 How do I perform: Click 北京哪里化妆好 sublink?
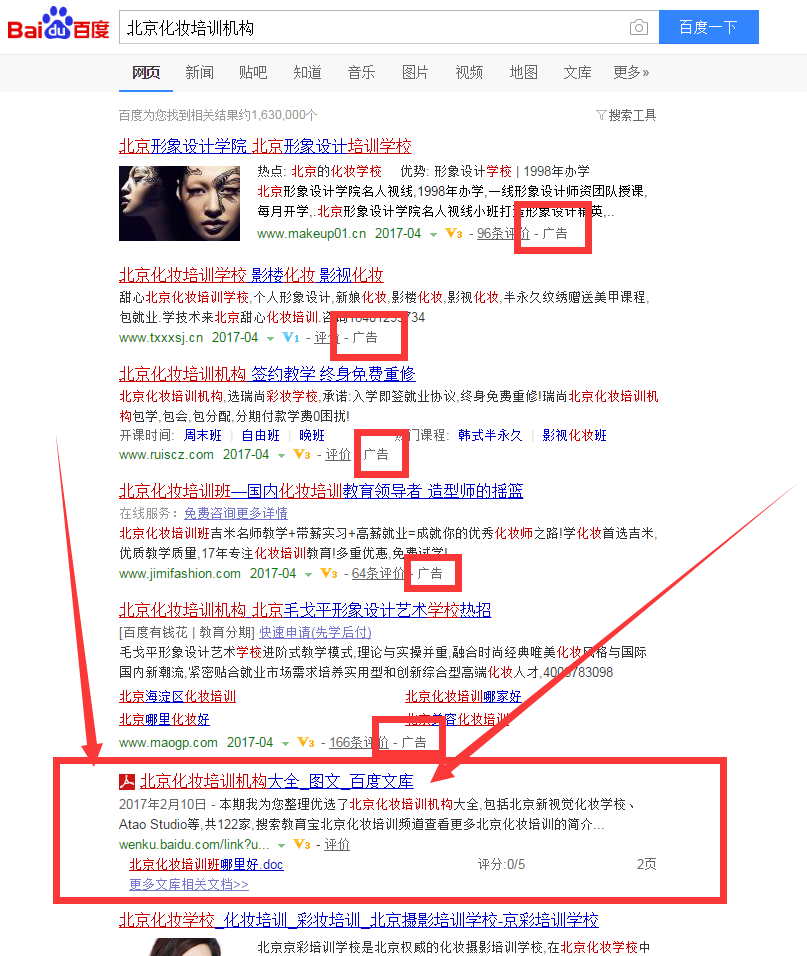pos(165,719)
